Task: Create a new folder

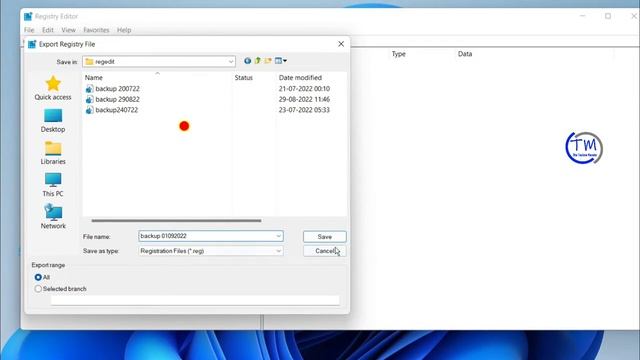Action: coord(268,61)
